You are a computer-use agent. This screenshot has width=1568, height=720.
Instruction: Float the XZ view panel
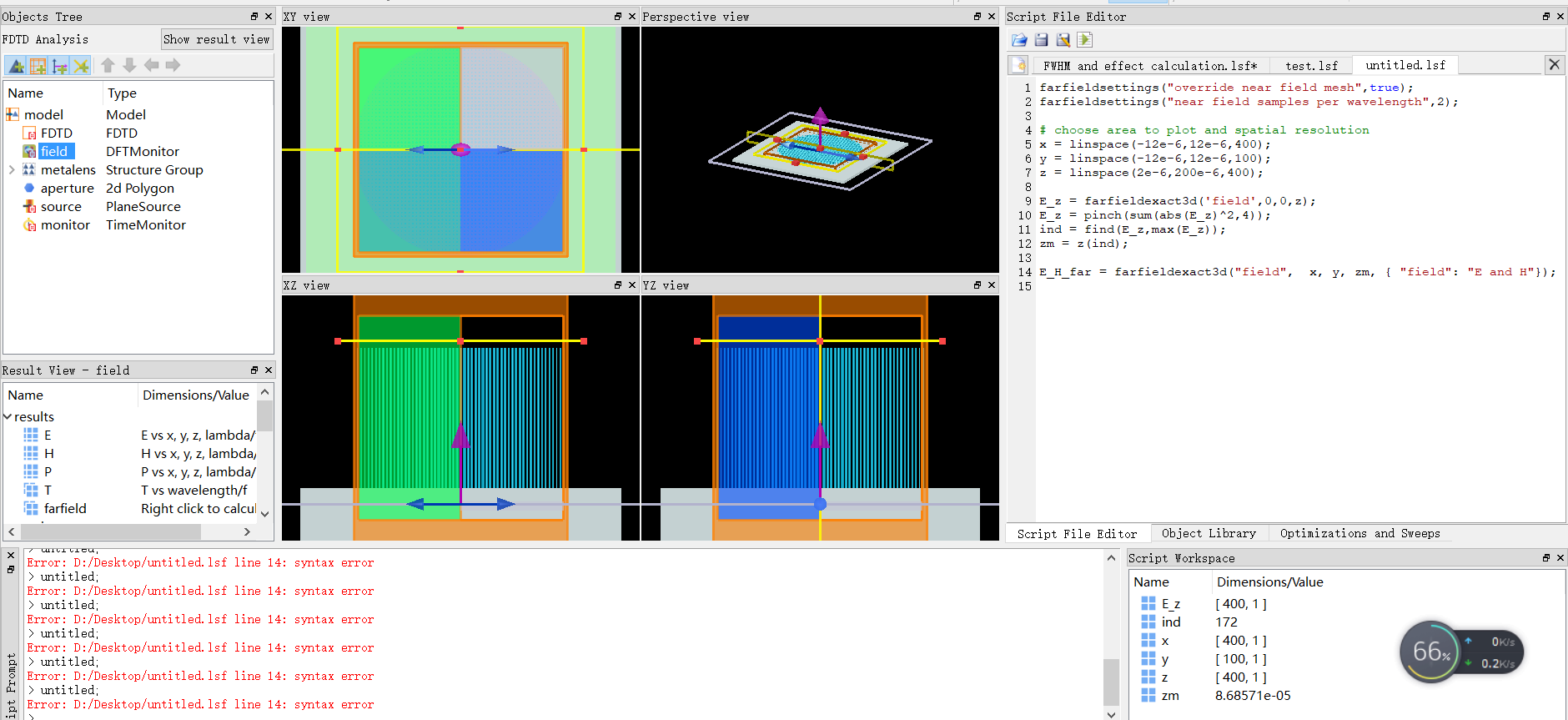pos(618,285)
